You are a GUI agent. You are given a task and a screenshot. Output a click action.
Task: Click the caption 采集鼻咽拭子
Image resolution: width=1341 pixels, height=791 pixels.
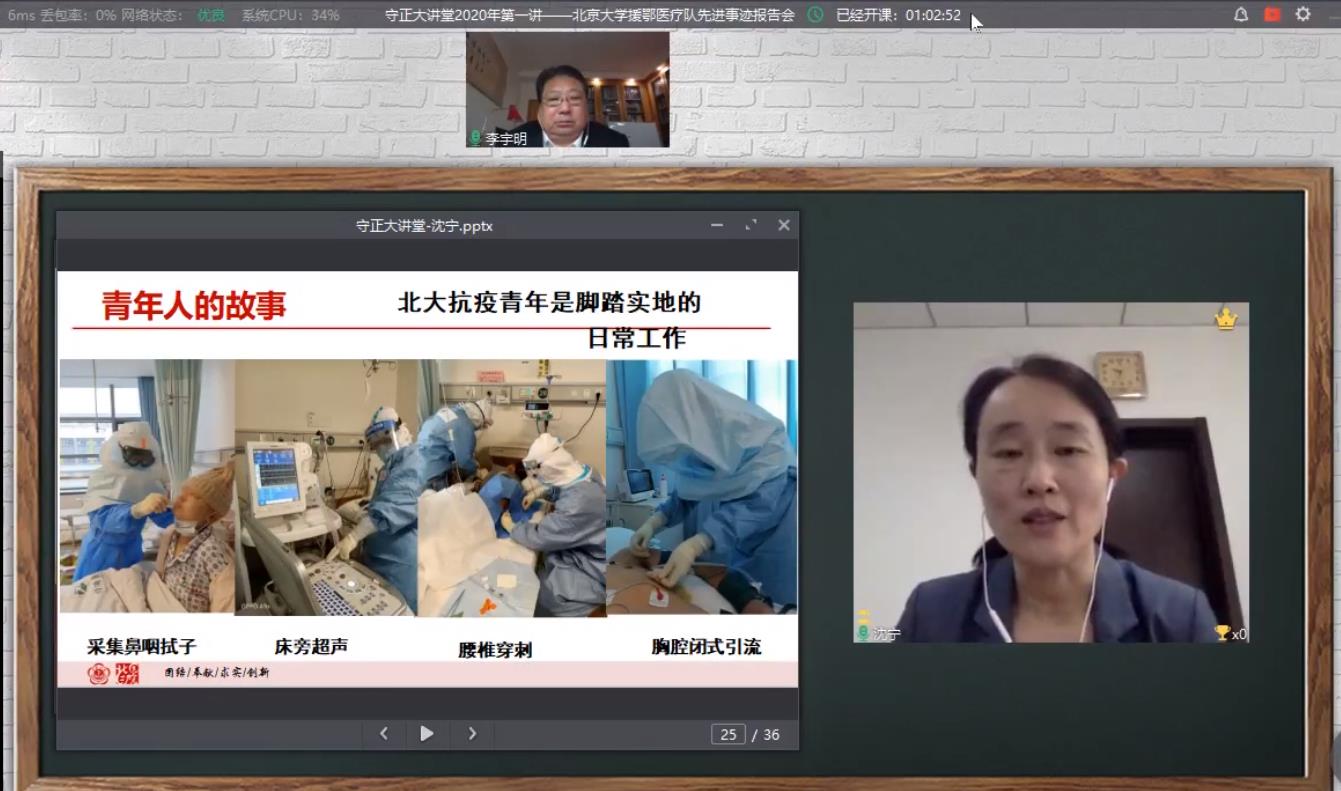click(x=142, y=646)
